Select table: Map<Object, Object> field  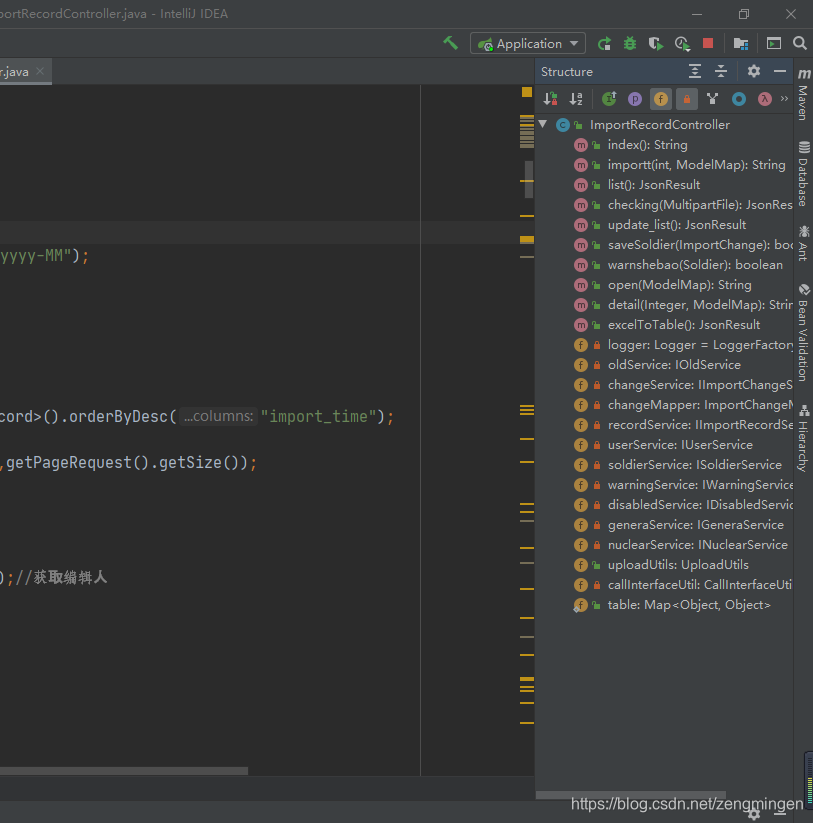click(x=689, y=605)
